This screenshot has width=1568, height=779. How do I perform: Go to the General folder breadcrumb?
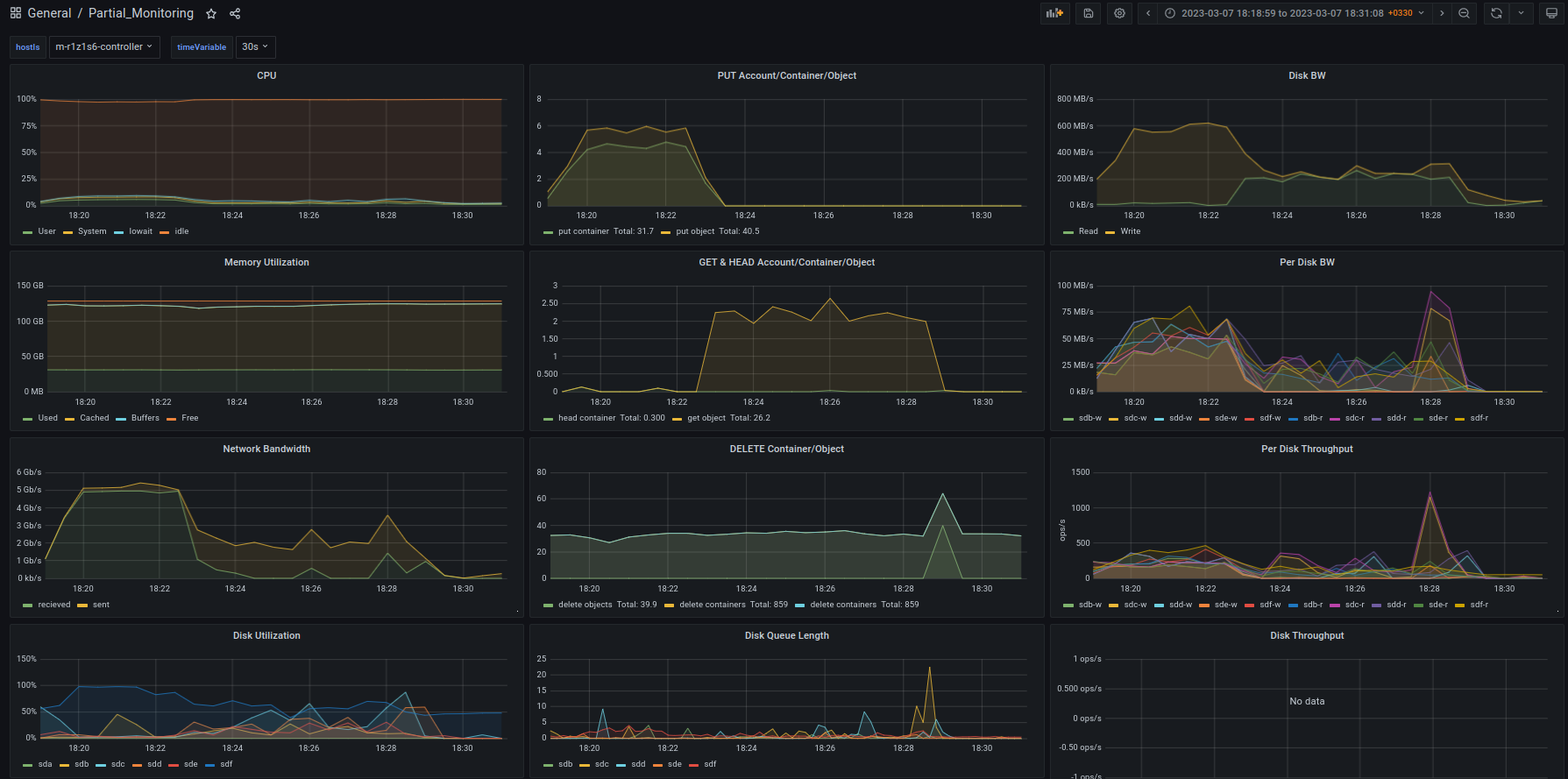(49, 13)
